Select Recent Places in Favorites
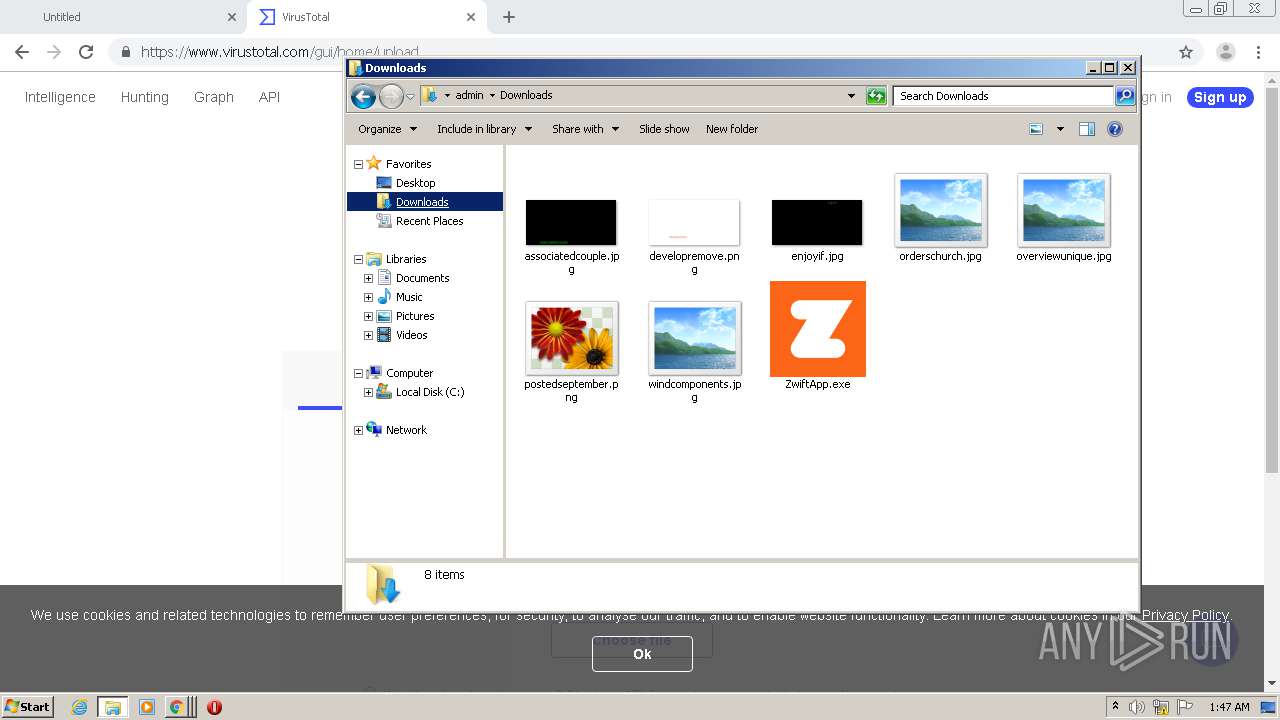The width and height of the screenshot is (1280, 720). coord(429,221)
